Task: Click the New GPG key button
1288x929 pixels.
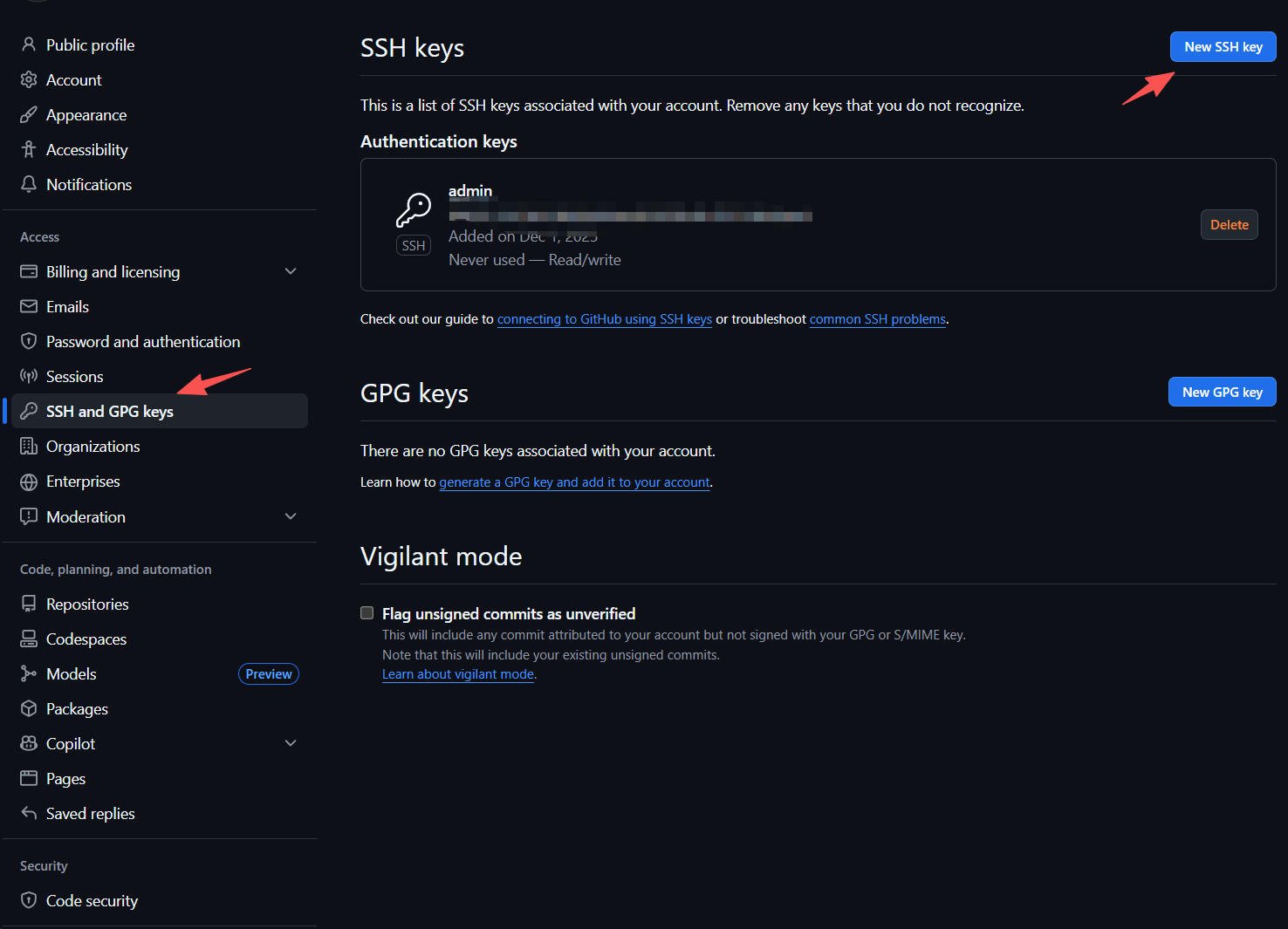Action: point(1222,392)
